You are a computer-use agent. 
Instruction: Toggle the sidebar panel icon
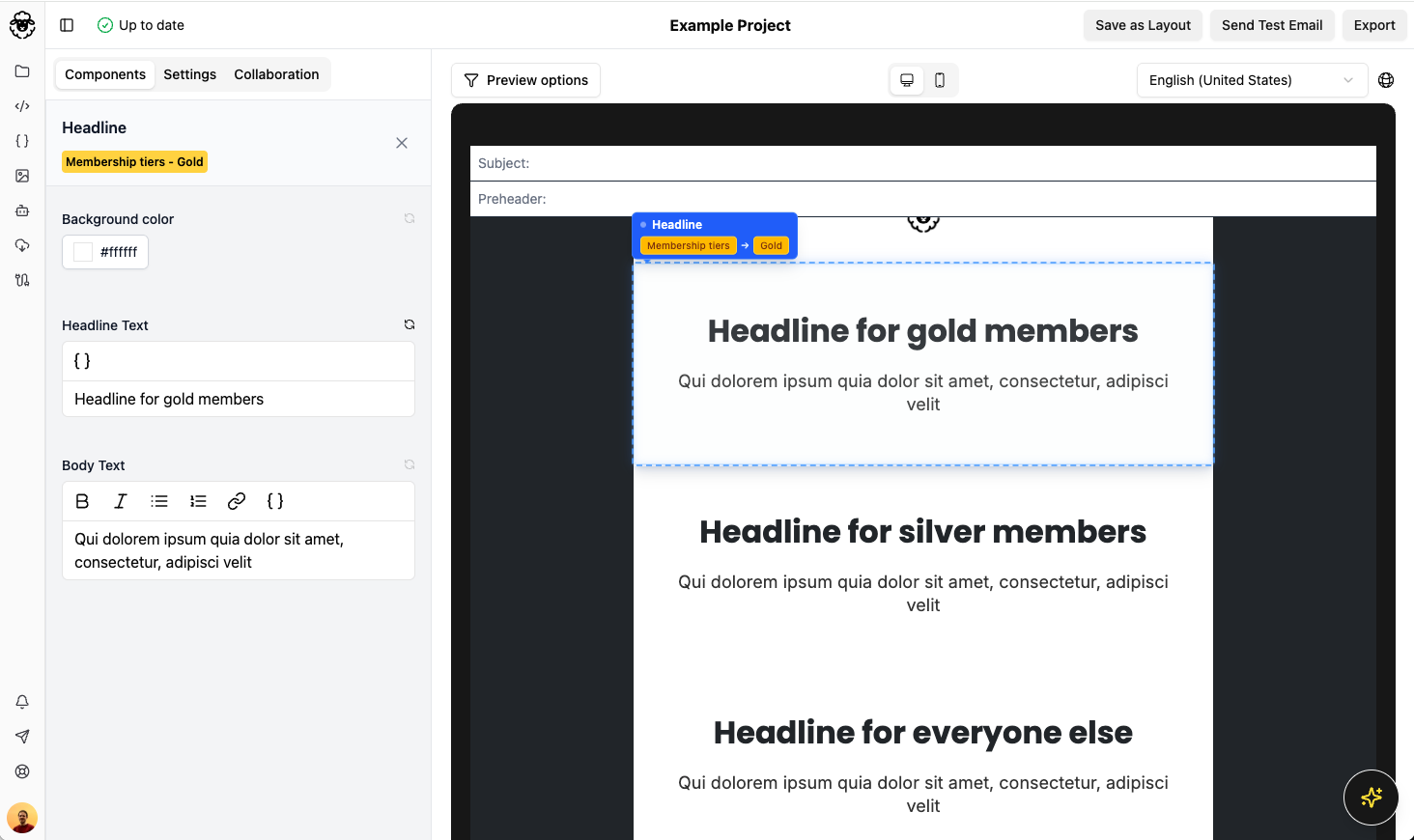67,25
